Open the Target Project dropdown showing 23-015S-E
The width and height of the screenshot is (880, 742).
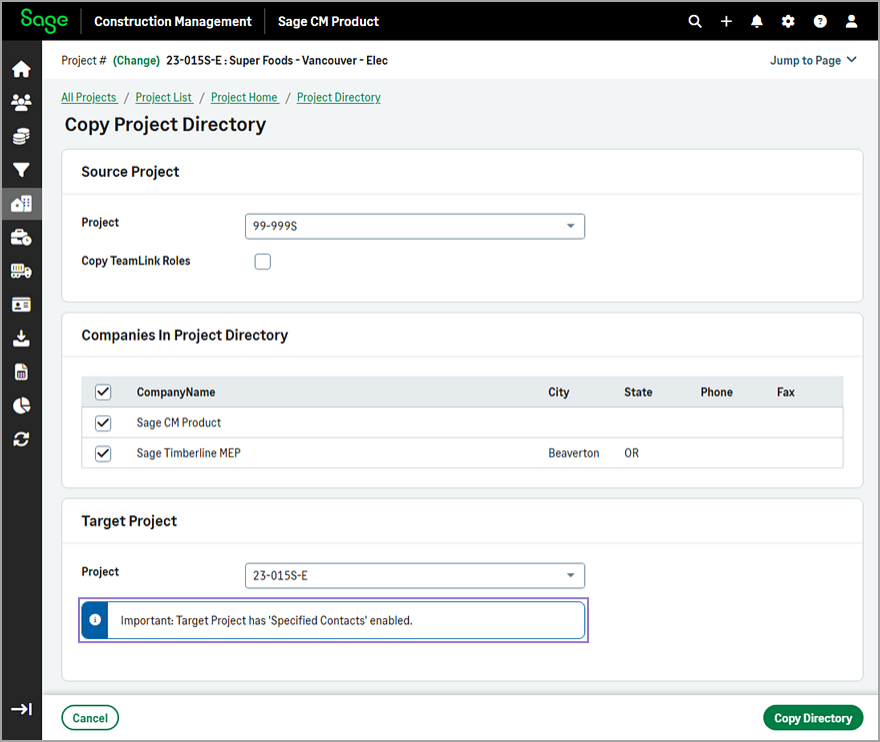415,576
